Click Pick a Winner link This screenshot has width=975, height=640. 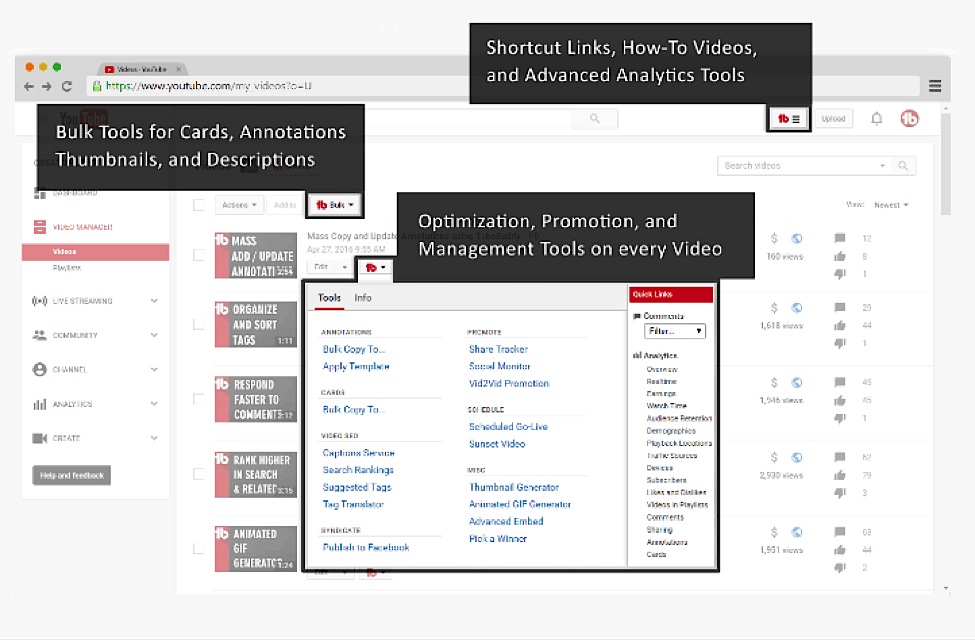click(x=497, y=539)
